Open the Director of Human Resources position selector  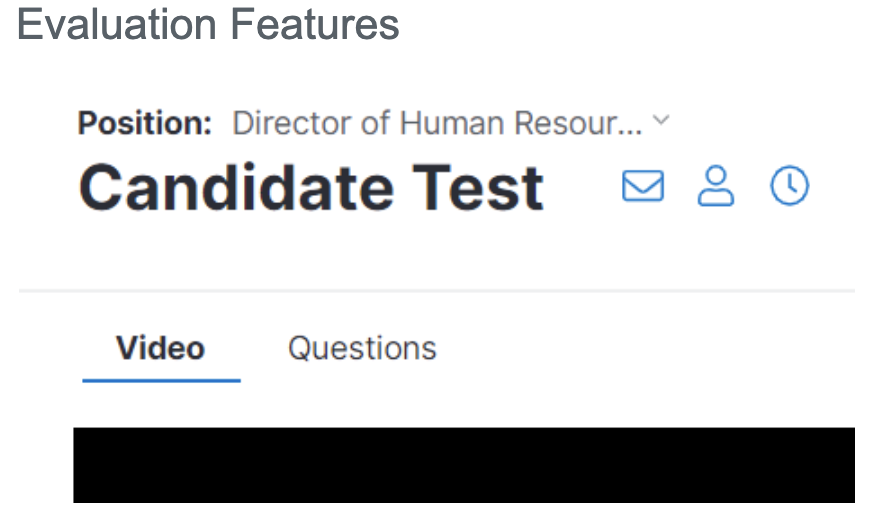pos(437,123)
